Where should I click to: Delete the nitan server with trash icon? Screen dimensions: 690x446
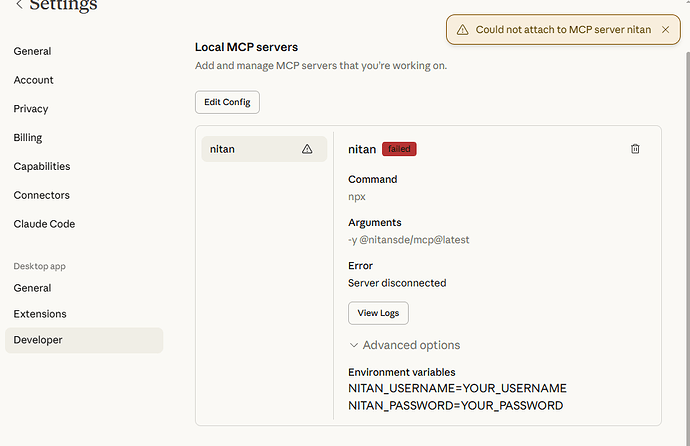pos(635,149)
